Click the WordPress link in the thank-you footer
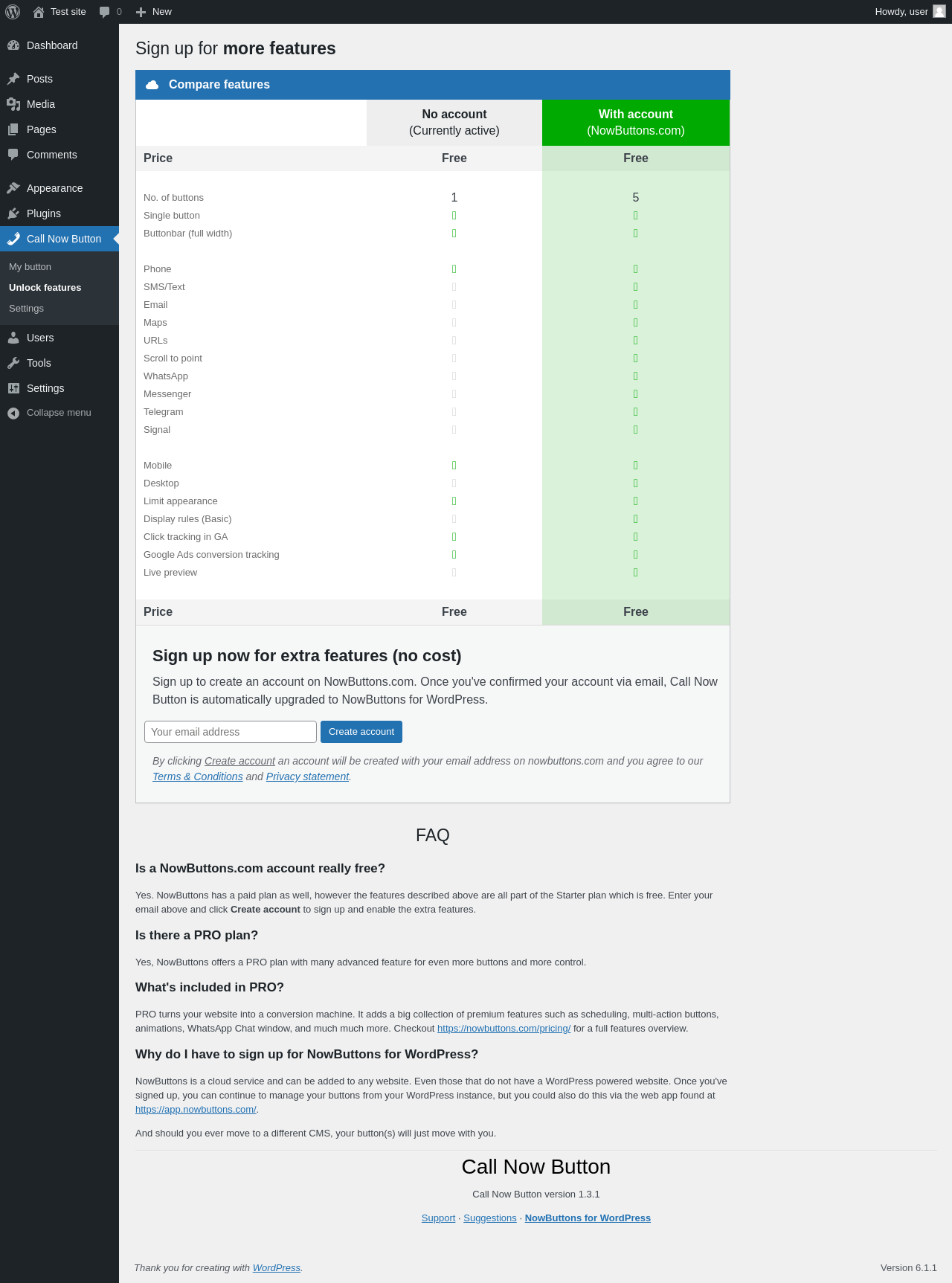Image resolution: width=952 pixels, height=1283 pixels. pos(277,1268)
